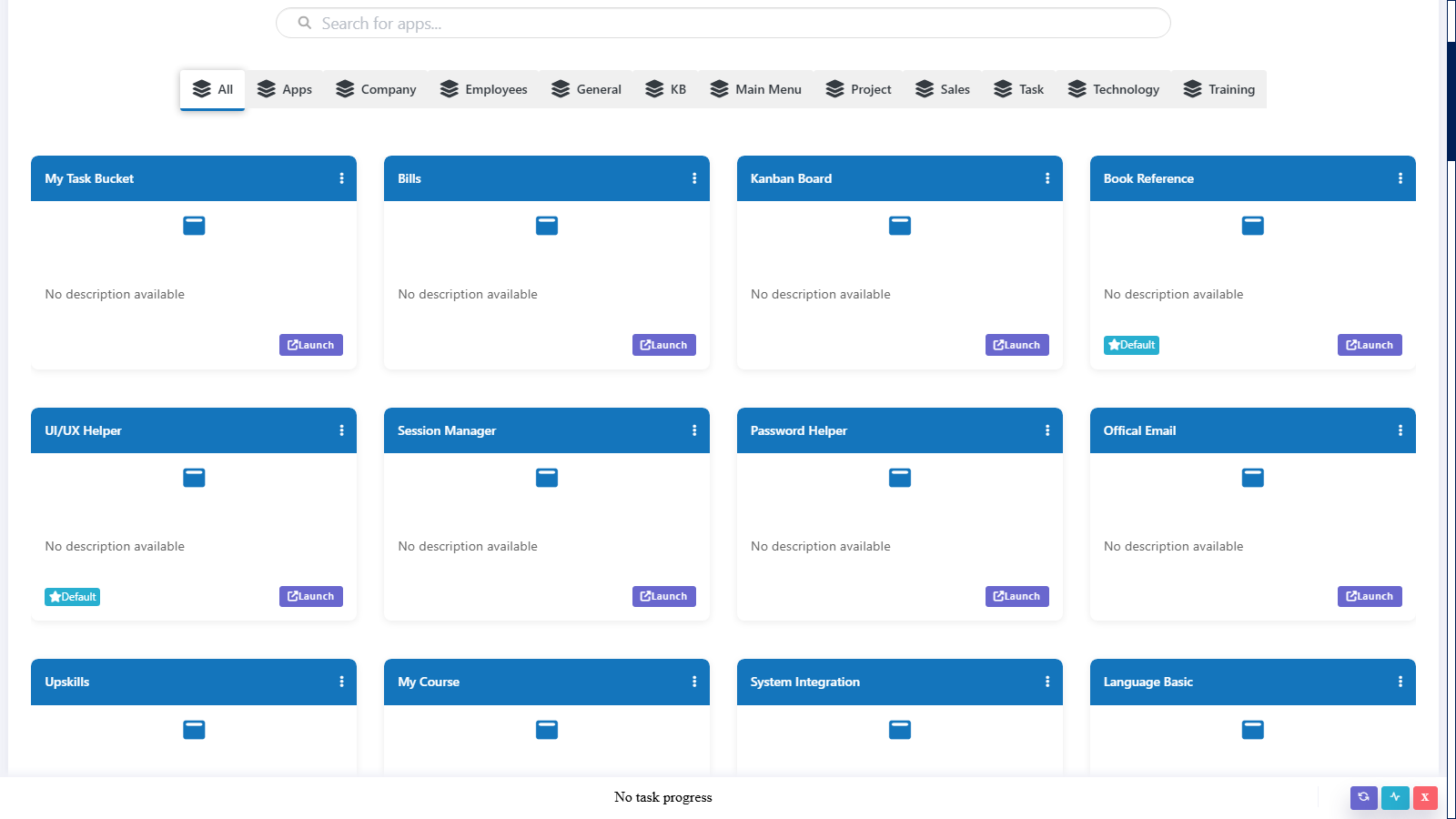Launch the Offical Email app
Image resolution: width=1456 pixels, height=819 pixels.
tap(1370, 596)
